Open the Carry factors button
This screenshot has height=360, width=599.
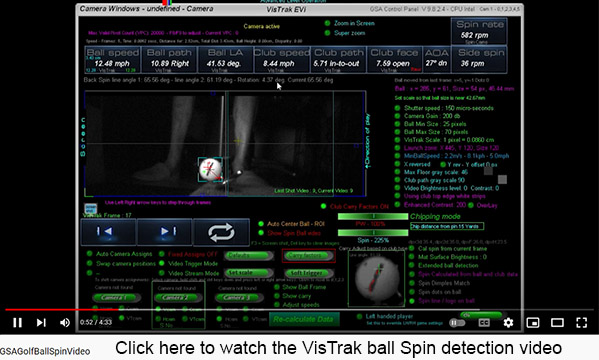308,256
